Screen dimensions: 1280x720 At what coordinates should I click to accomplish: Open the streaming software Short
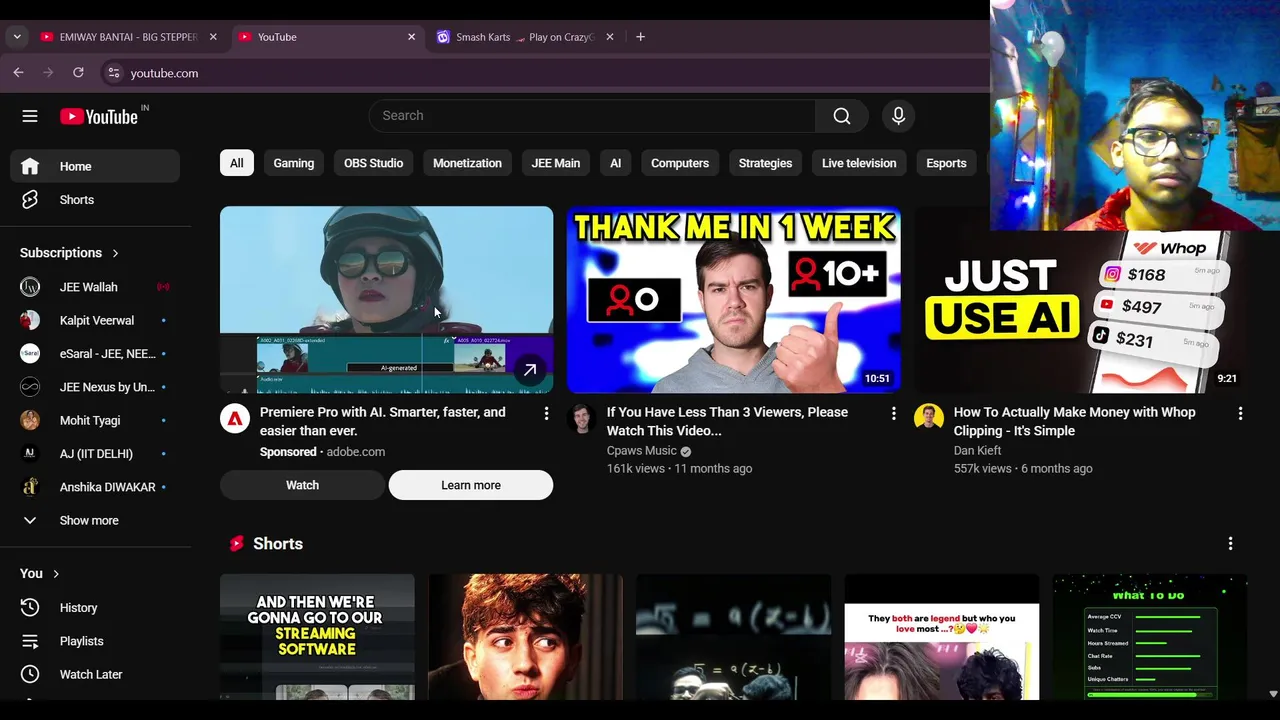tap(317, 637)
